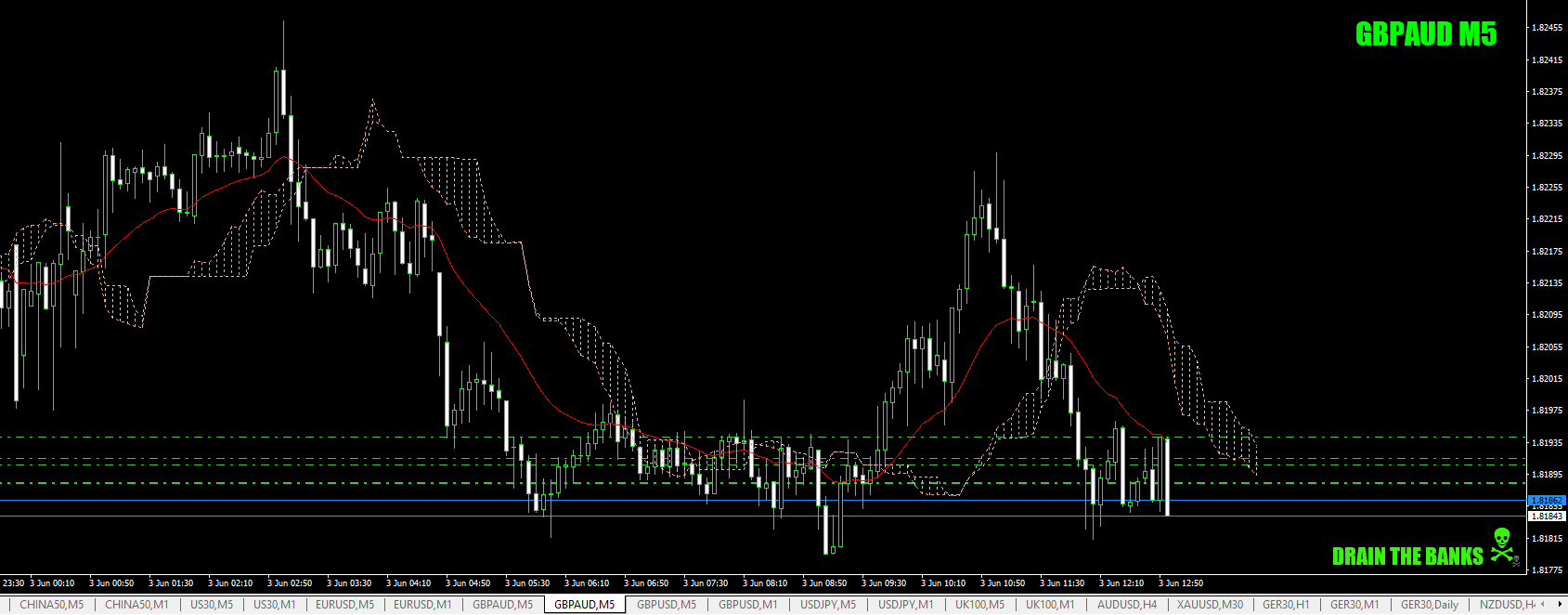Click the 1.82455 price axis value

[1547, 28]
